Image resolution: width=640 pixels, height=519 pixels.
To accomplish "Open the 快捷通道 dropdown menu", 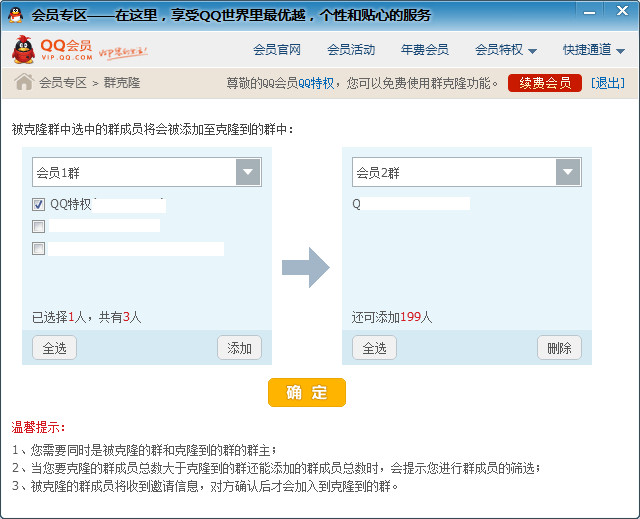I will [593, 50].
